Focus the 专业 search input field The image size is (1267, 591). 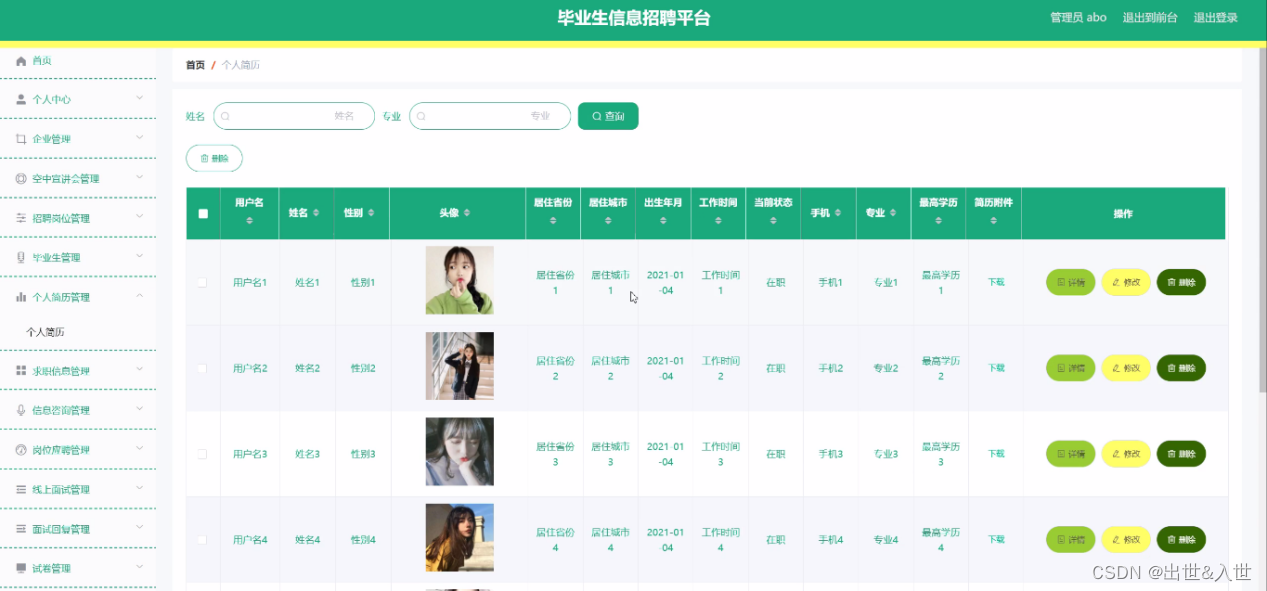(490, 116)
